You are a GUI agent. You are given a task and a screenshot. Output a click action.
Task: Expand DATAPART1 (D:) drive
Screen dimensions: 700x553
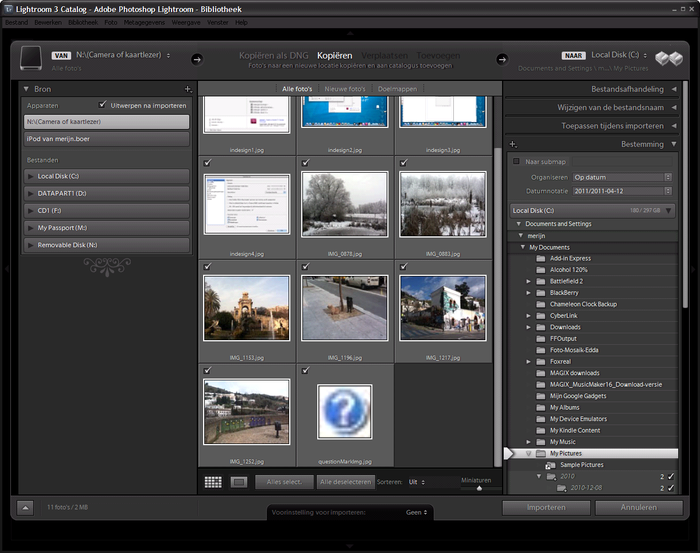[x=30, y=193]
